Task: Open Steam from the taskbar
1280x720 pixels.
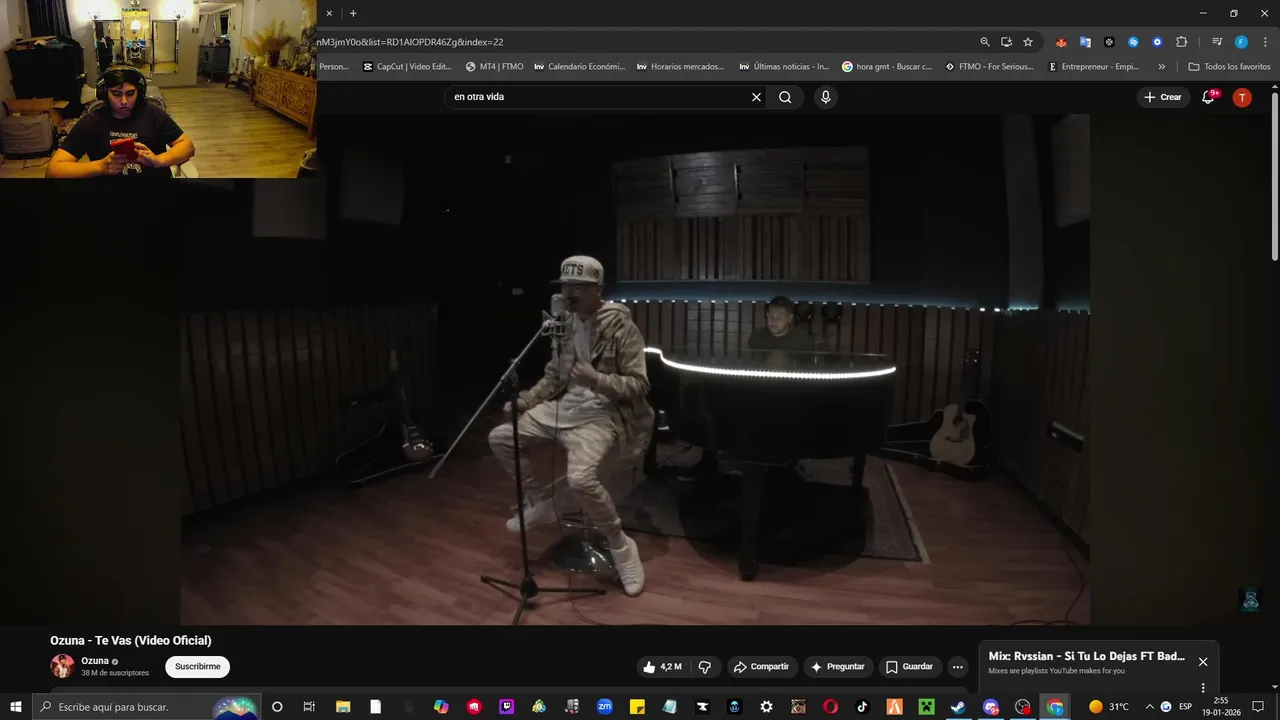Action: coord(958,707)
